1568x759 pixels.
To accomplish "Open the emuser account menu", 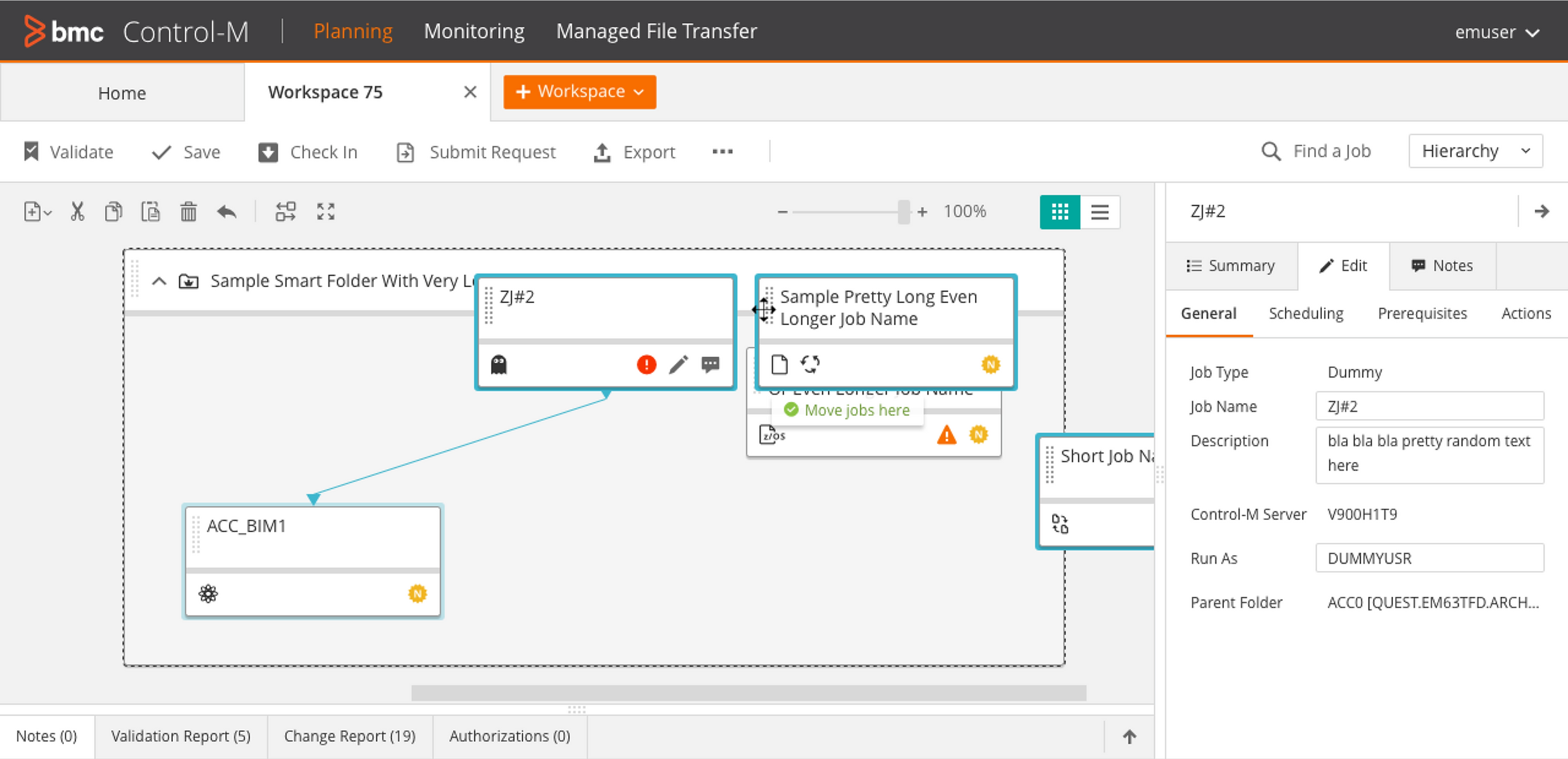I will click(x=1497, y=32).
